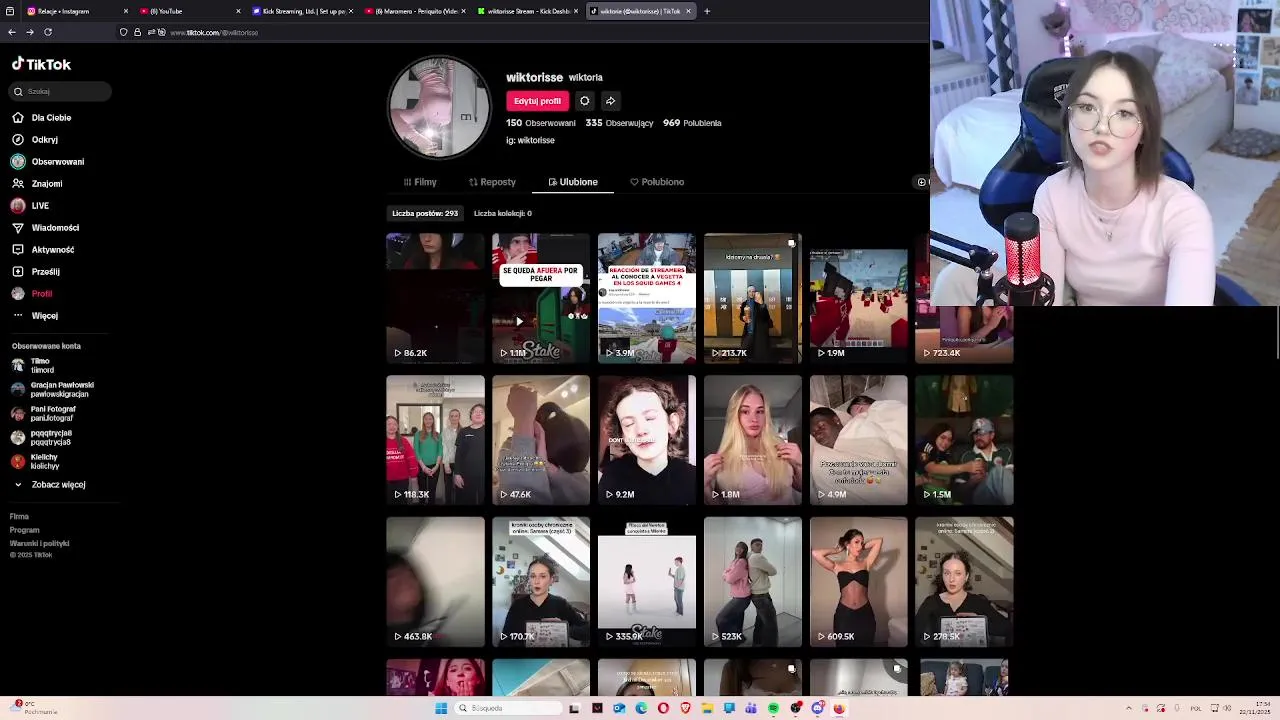
Task: Expand Zobacz więcej followed accounts
Action: pyautogui.click(x=49, y=485)
